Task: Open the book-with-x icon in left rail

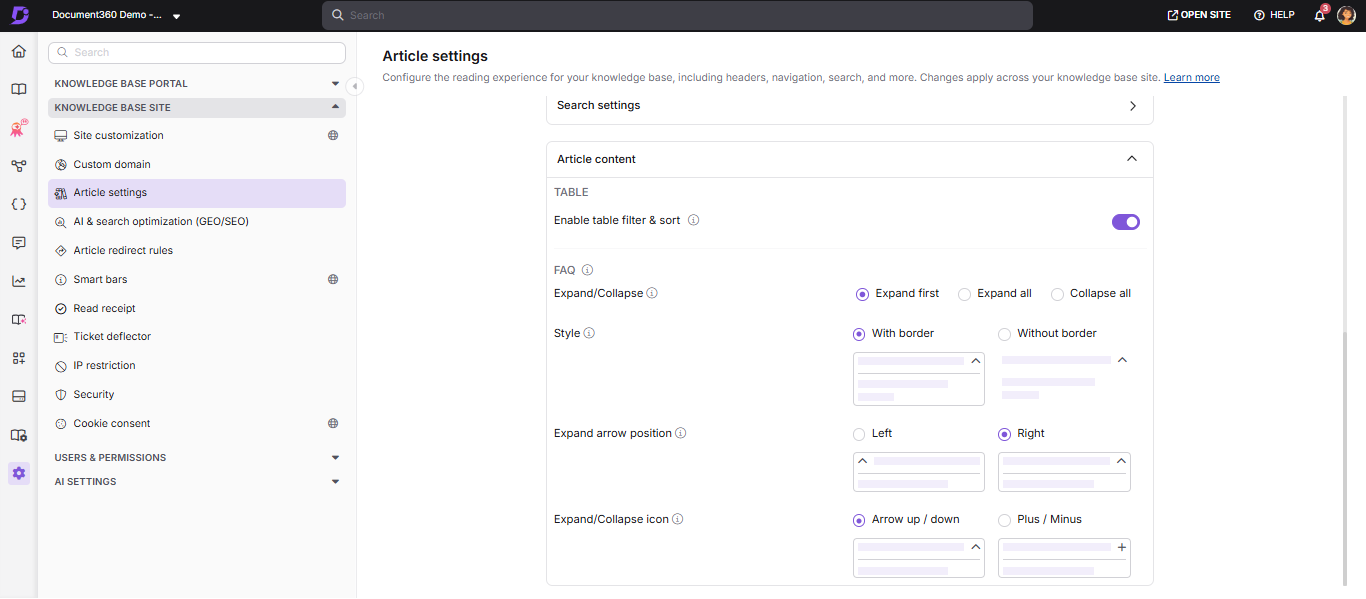Action: click(19, 319)
